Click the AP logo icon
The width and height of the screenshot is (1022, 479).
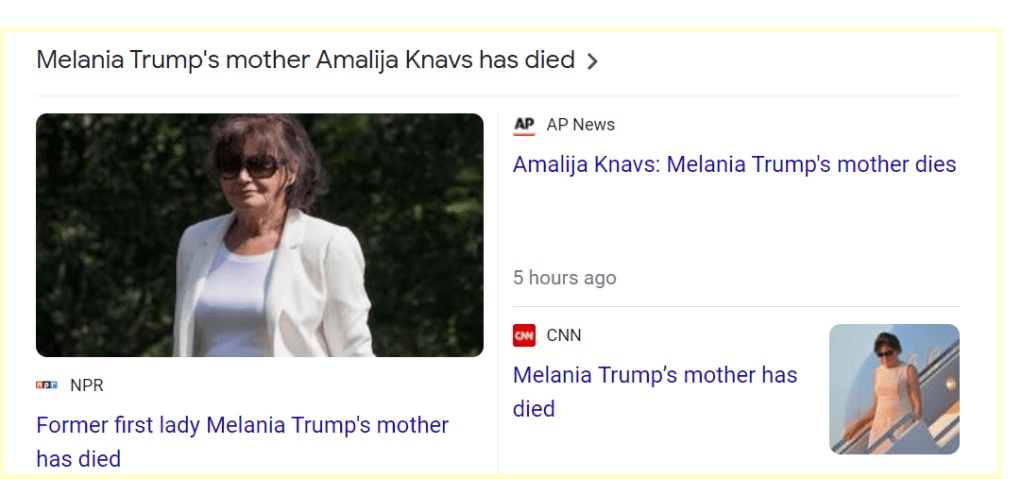click(x=524, y=125)
